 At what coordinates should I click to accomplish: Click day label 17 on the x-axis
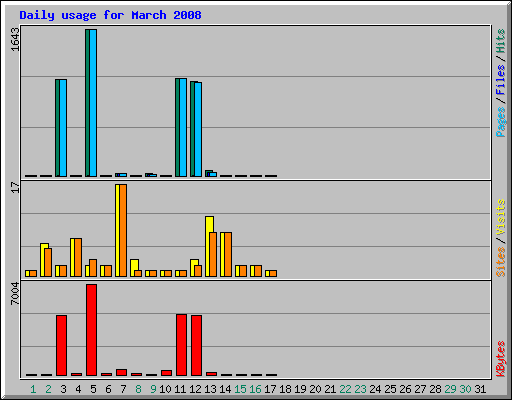pyautogui.click(x=270, y=389)
